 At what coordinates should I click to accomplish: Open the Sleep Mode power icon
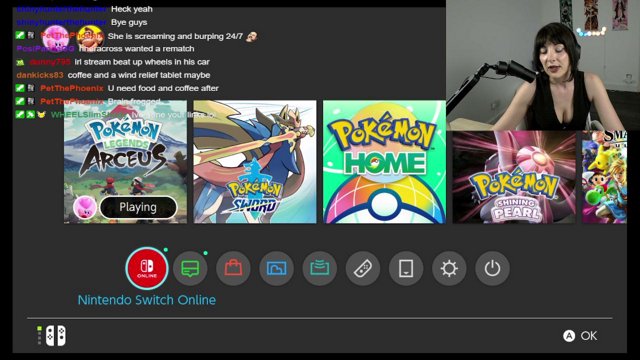click(492, 268)
